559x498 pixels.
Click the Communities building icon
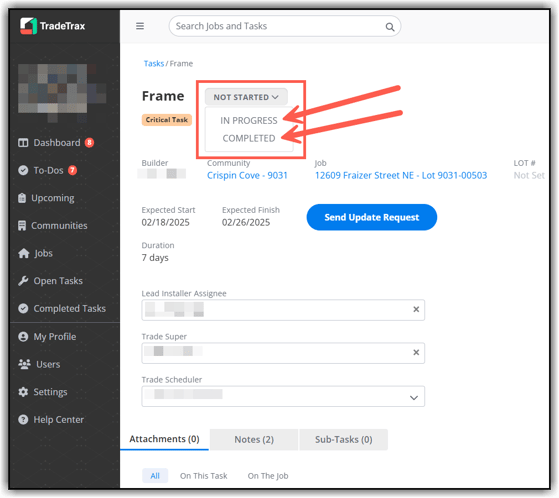(x=22, y=226)
